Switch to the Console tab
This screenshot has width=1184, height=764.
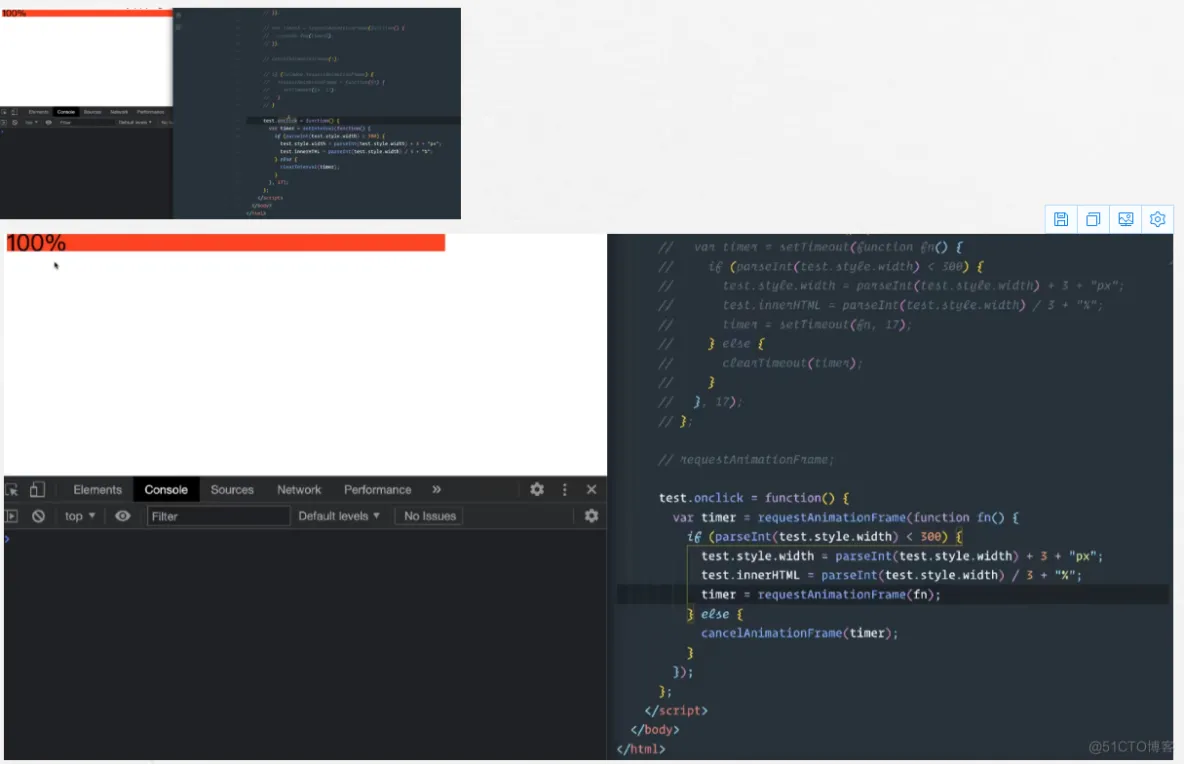(x=166, y=490)
